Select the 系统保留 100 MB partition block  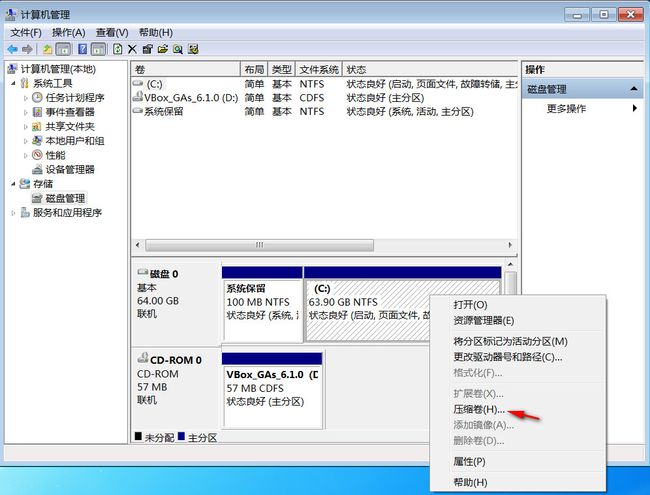point(262,305)
